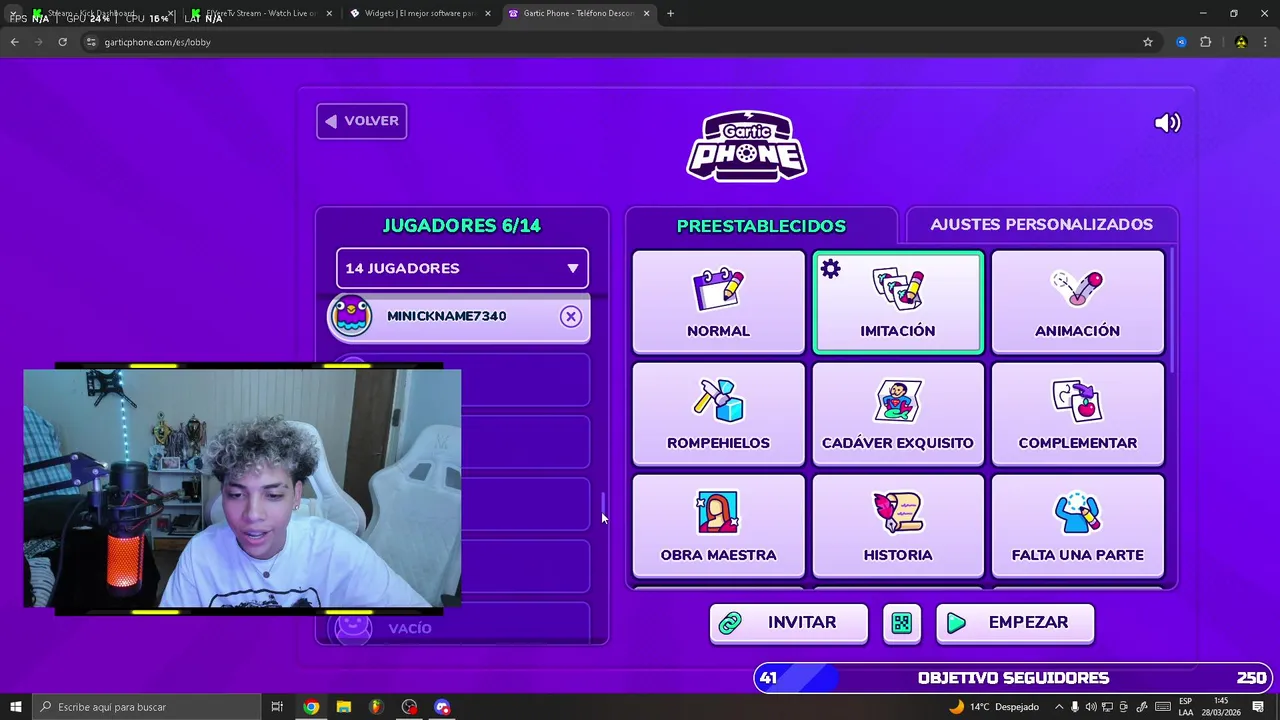Go back with the VOLVER button

362,121
